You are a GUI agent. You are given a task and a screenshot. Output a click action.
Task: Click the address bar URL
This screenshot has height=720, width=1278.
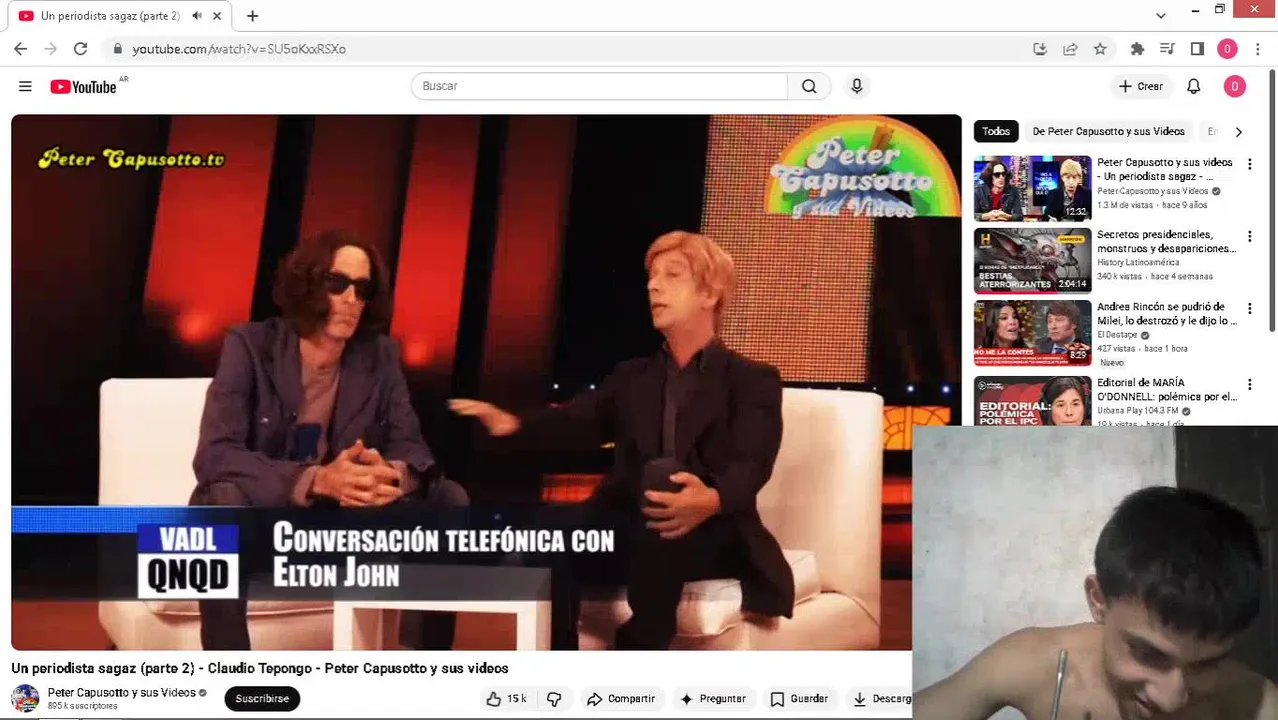(239, 49)
